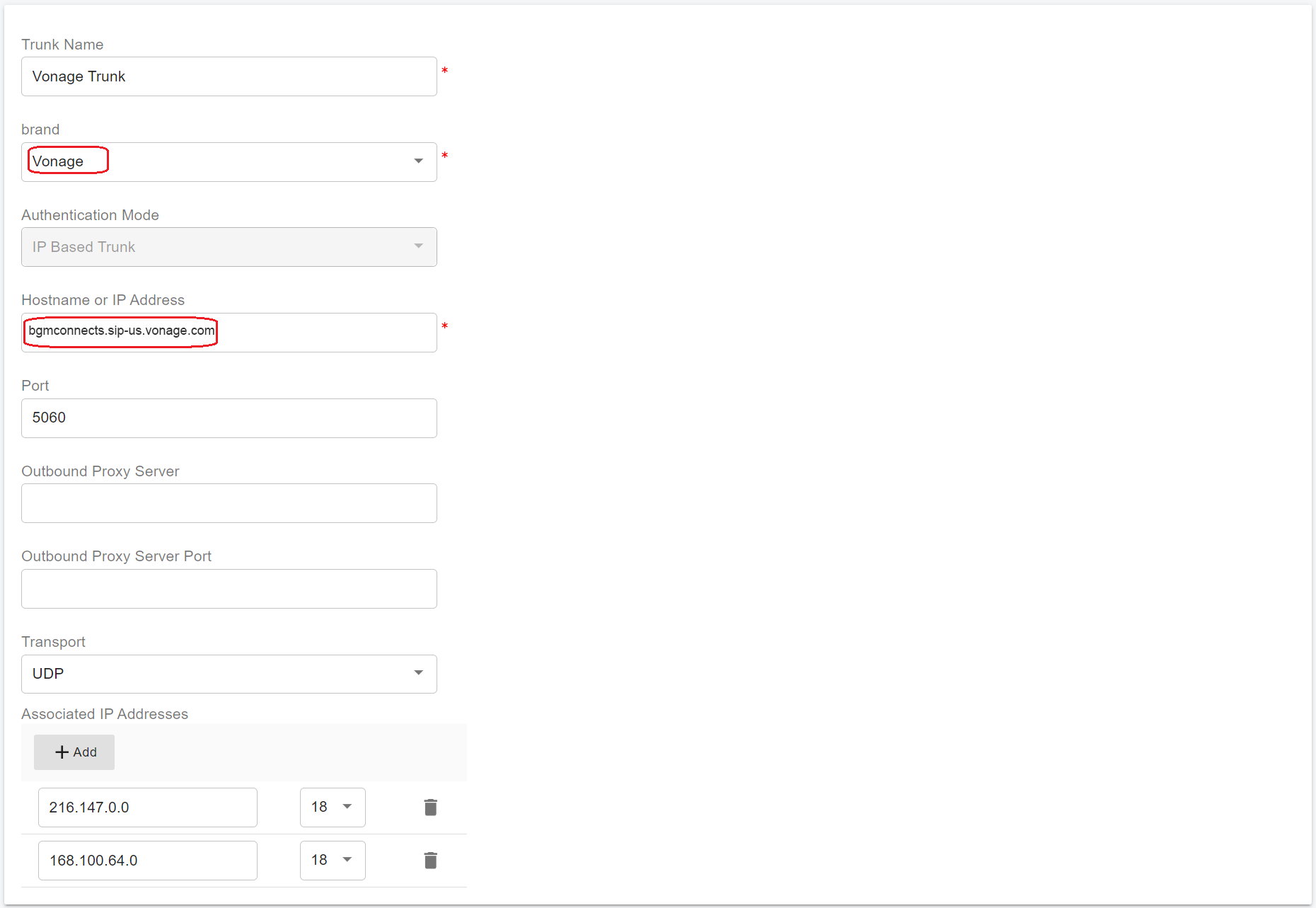Click the brand dropdown arrow
Screen dimensions: 1316x908
click(419, 161)
